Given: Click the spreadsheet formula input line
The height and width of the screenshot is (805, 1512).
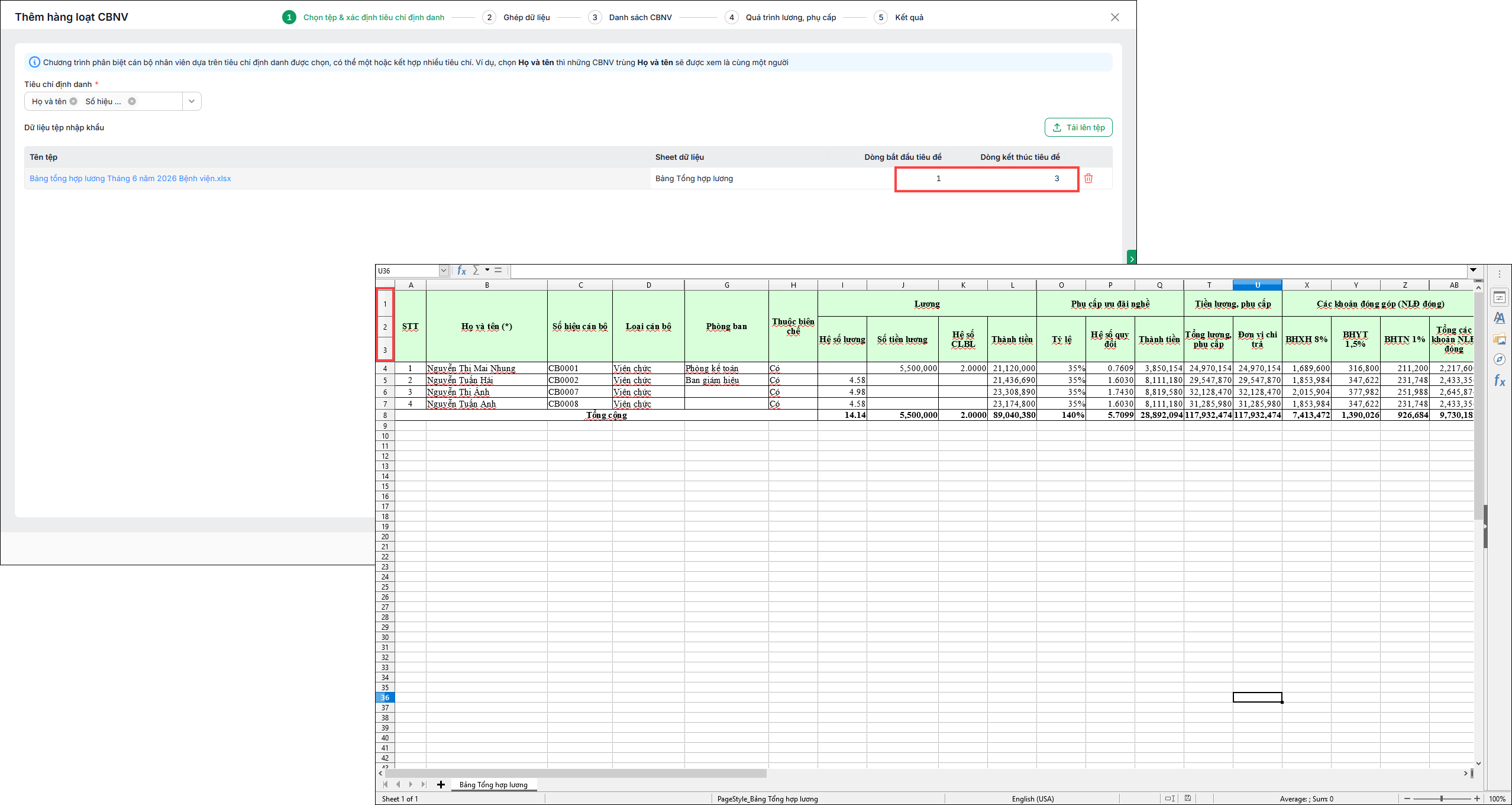Looking at the screenshot, I should click(988, 271).
